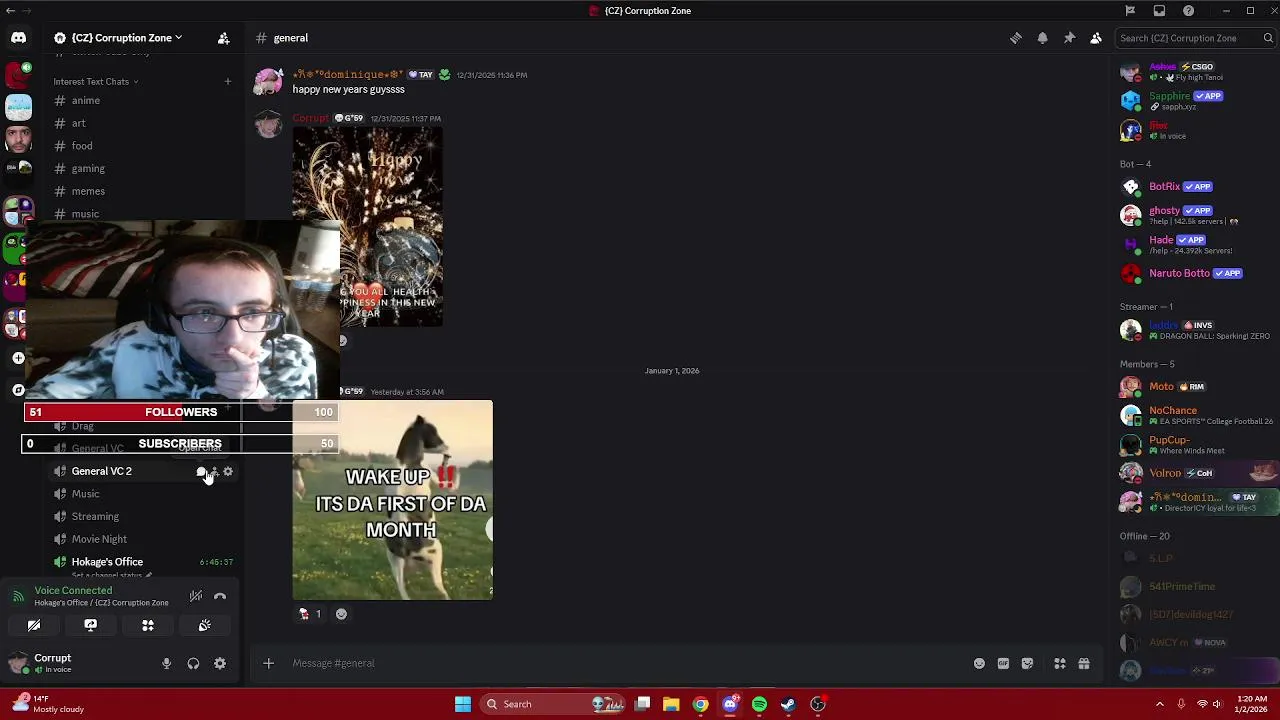The width and height of the screenshot is (1280, 720).
Task: Open the soundboard button
Action: 205,625
